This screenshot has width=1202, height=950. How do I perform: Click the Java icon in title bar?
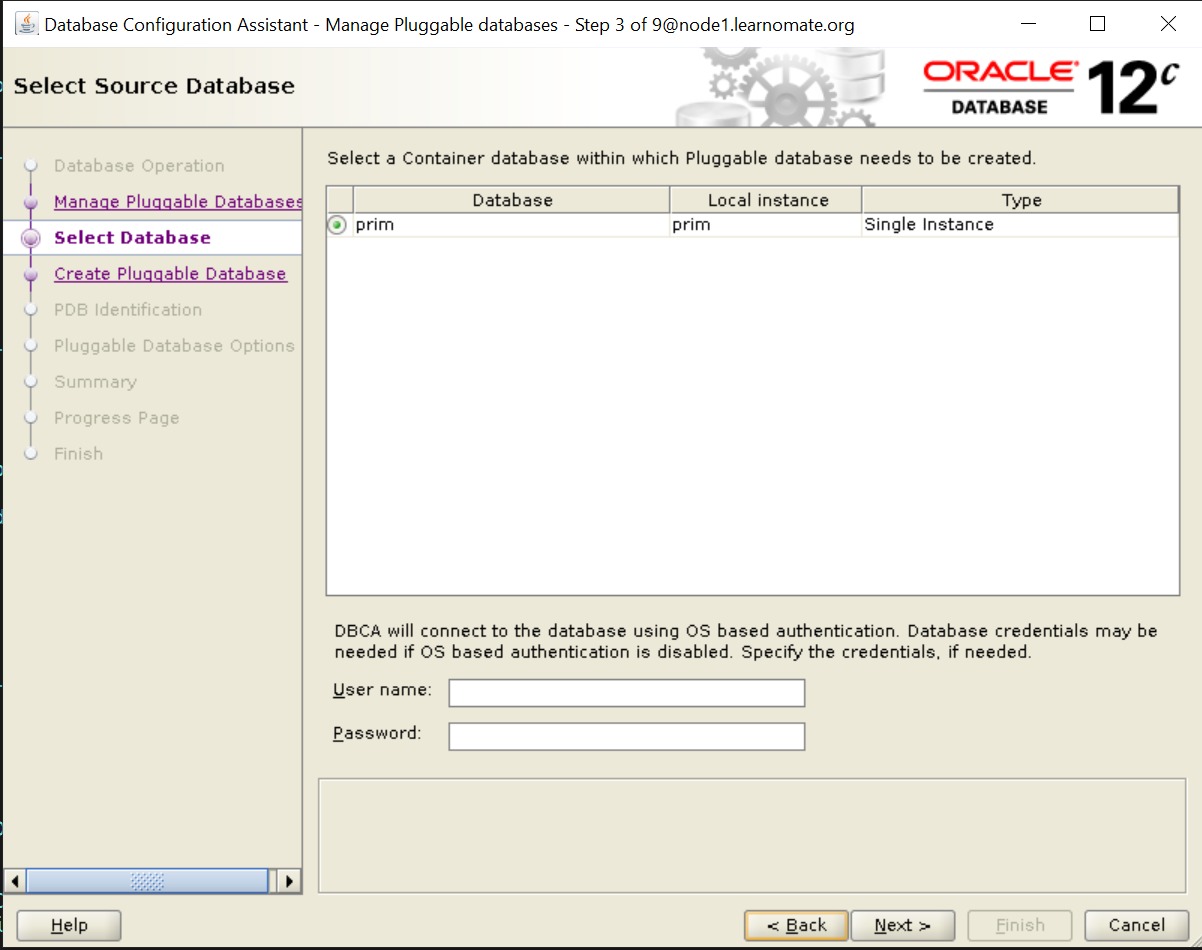(27, 25)
